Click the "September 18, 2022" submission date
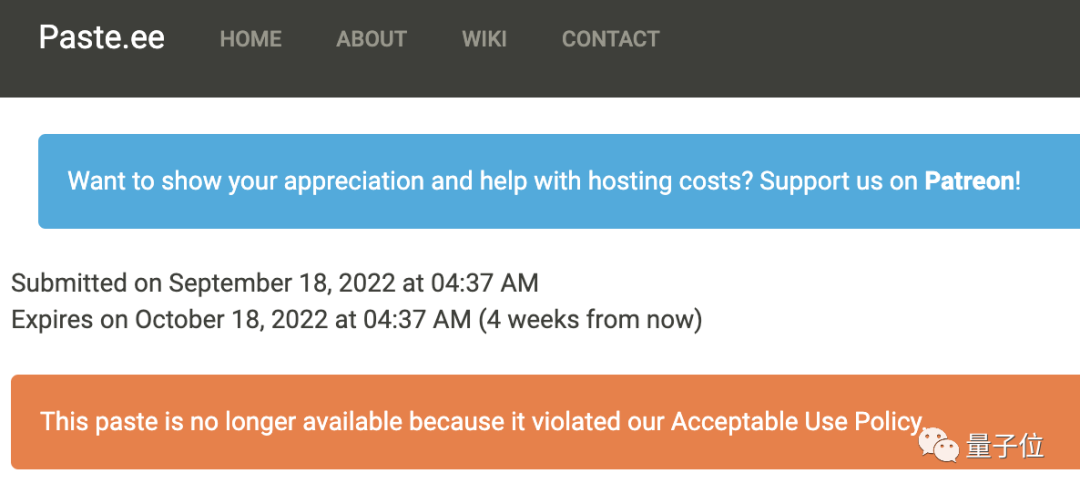 (x=282, y=283)
